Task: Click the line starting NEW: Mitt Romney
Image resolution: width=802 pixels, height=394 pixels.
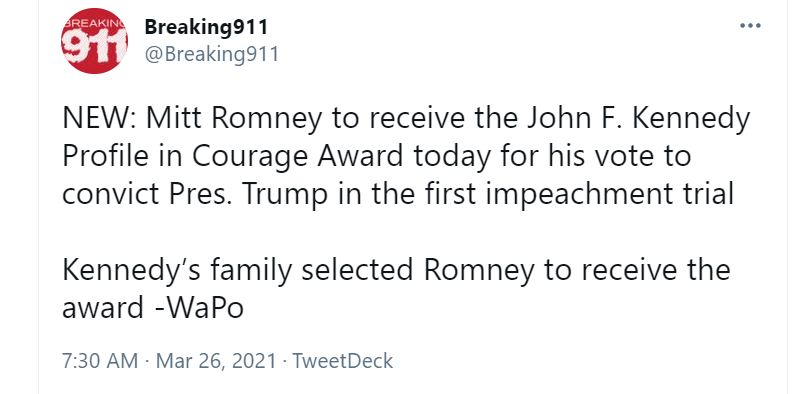Action: (406, 120)
